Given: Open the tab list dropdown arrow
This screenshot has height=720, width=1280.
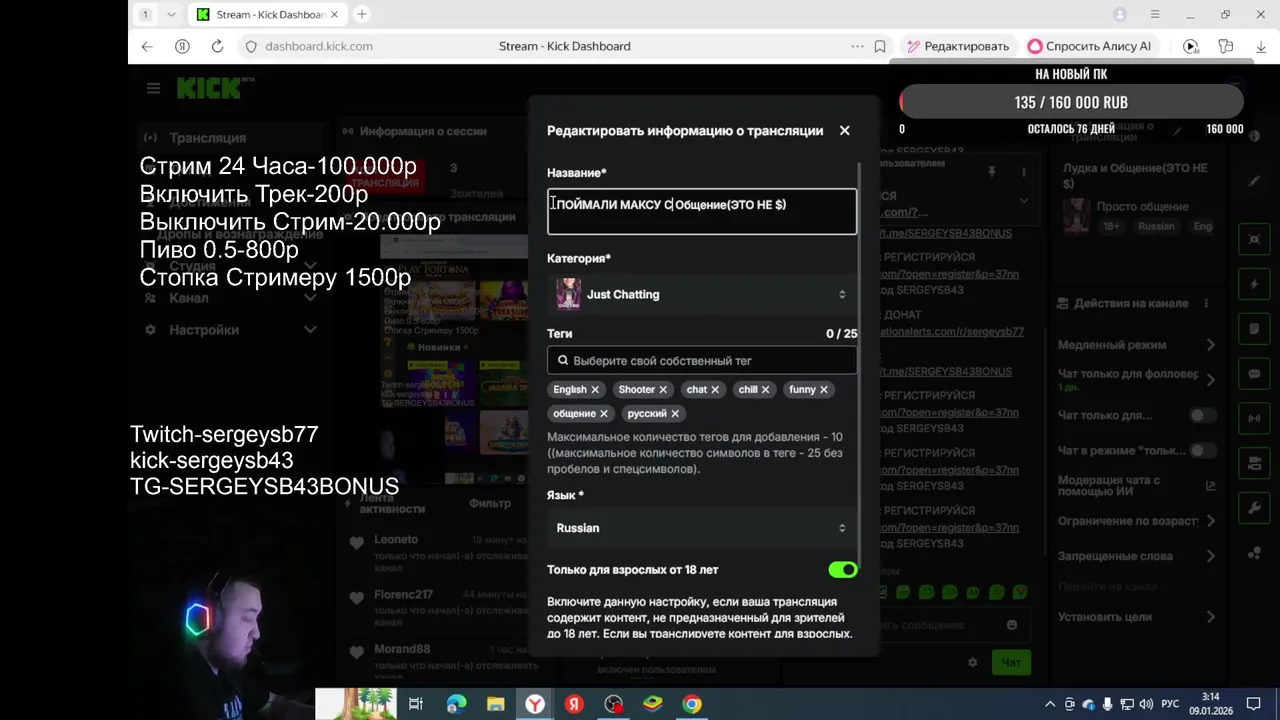Looking at the screenshot, I should (171, 14).
